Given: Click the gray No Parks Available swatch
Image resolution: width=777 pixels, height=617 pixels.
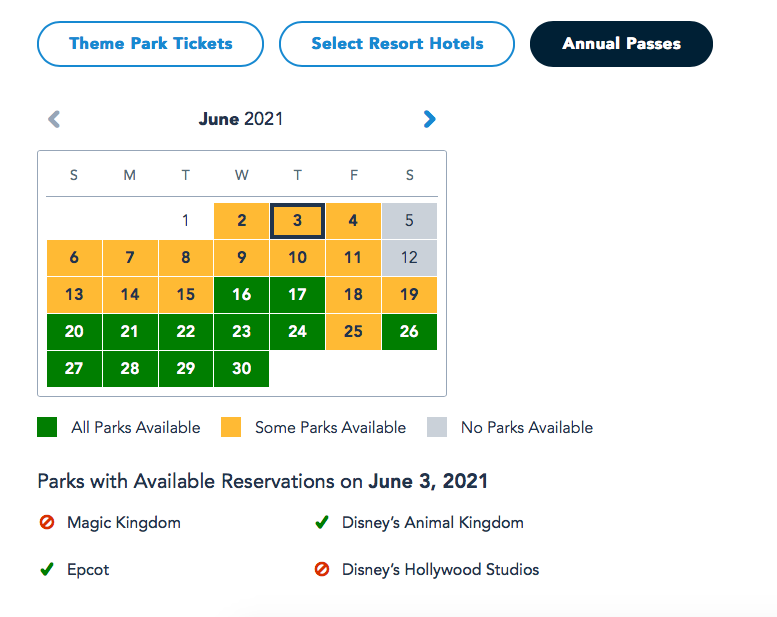Looking at the screenshot, I should (437, 428).
